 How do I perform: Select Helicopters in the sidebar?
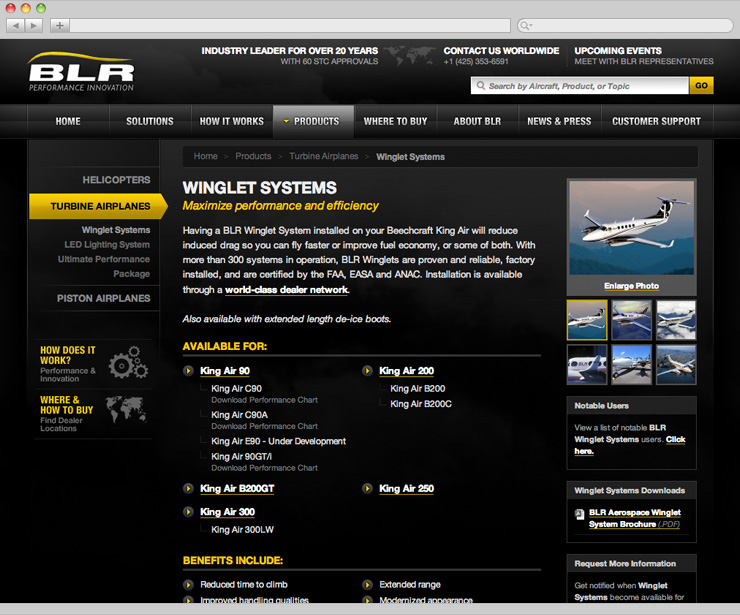coord(116,180)
